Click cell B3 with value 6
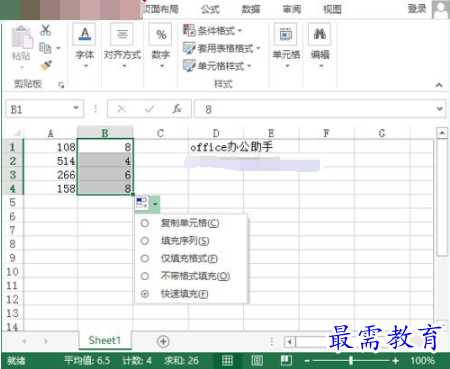Image resolution: width=450 pixels, height=369 pixels. pos(105,175)
